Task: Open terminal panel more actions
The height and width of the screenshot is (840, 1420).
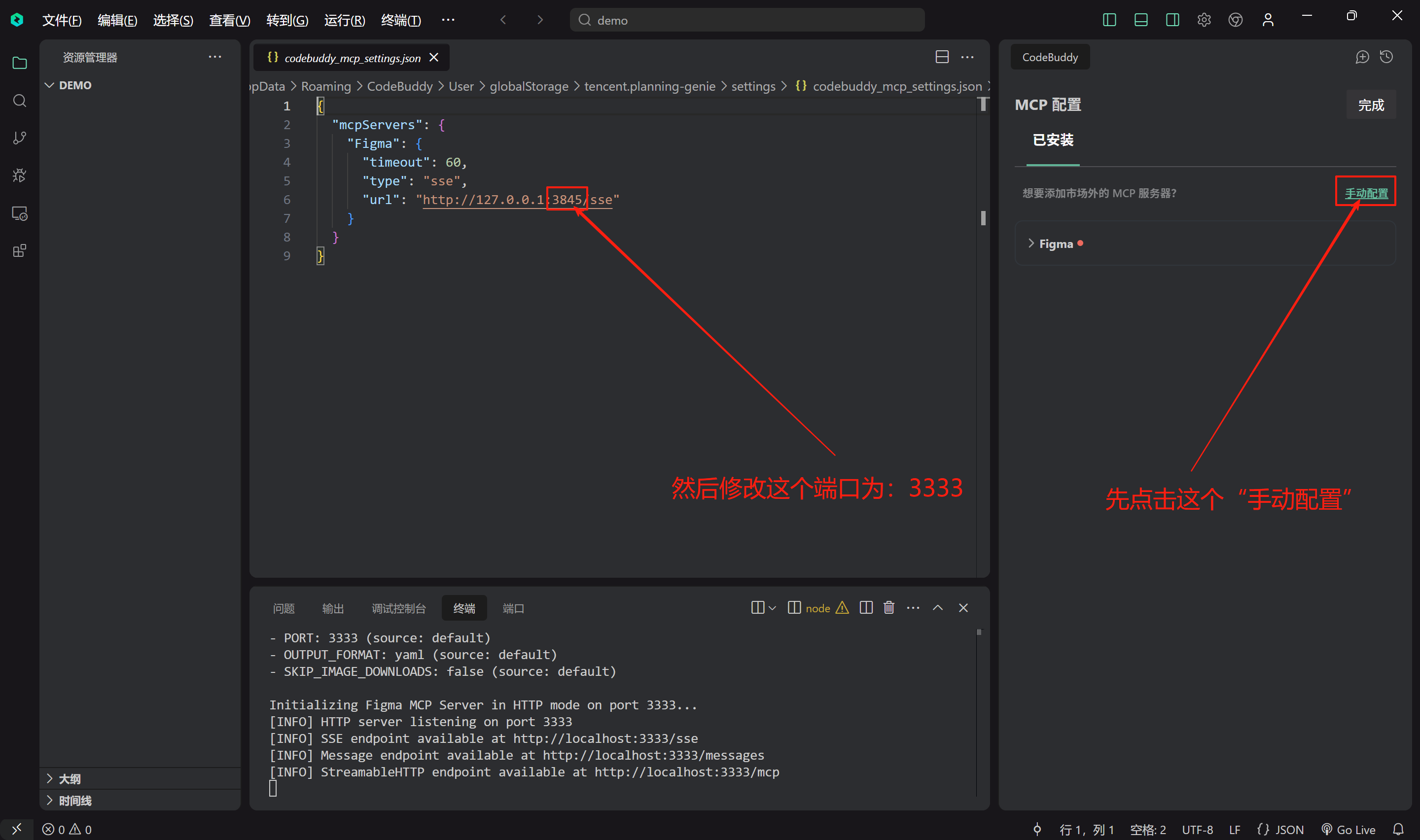Action: point(913,607)
